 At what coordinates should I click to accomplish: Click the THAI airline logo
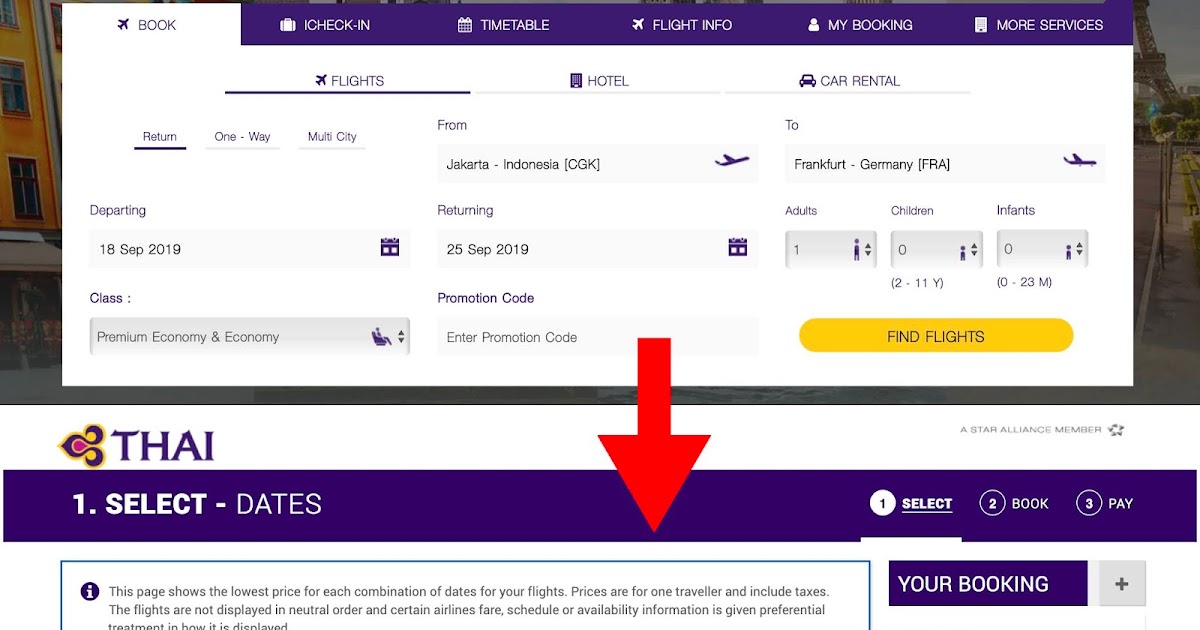pyautogui.click(x=137, y=445)
